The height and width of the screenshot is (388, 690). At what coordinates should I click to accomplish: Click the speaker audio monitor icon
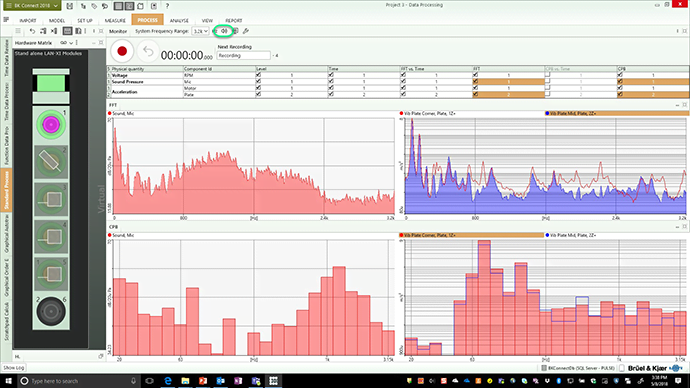point(224,31)
